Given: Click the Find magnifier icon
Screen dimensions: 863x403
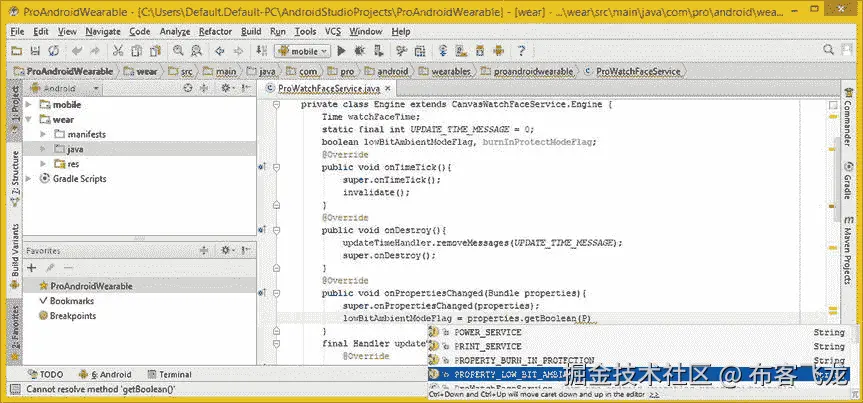Looking at the screenshot, I should (178, 51).
